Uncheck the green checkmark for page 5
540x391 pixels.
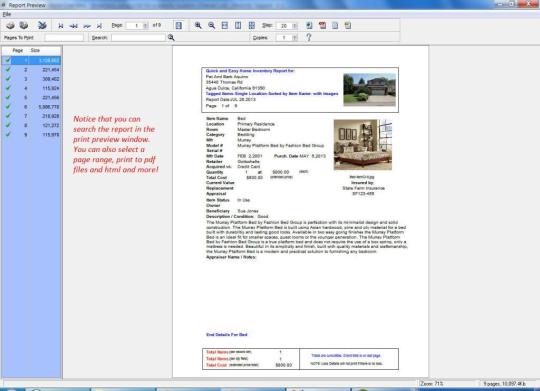coord(8,97)
